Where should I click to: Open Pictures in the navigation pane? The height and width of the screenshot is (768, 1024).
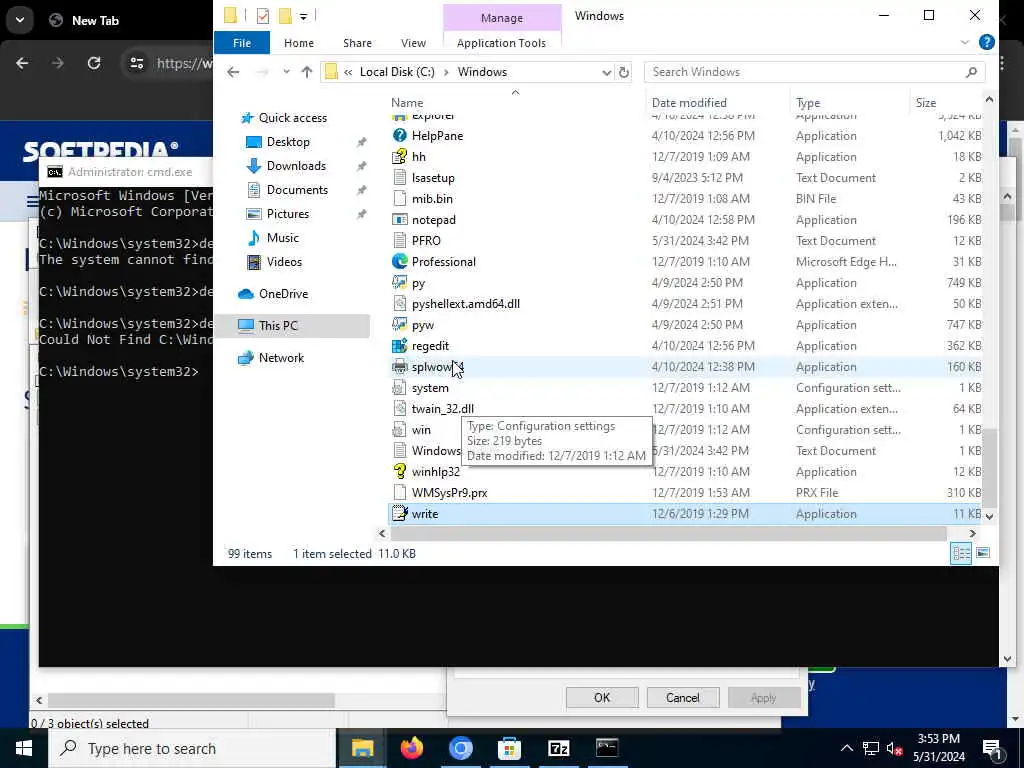click(x=287, y=214)
